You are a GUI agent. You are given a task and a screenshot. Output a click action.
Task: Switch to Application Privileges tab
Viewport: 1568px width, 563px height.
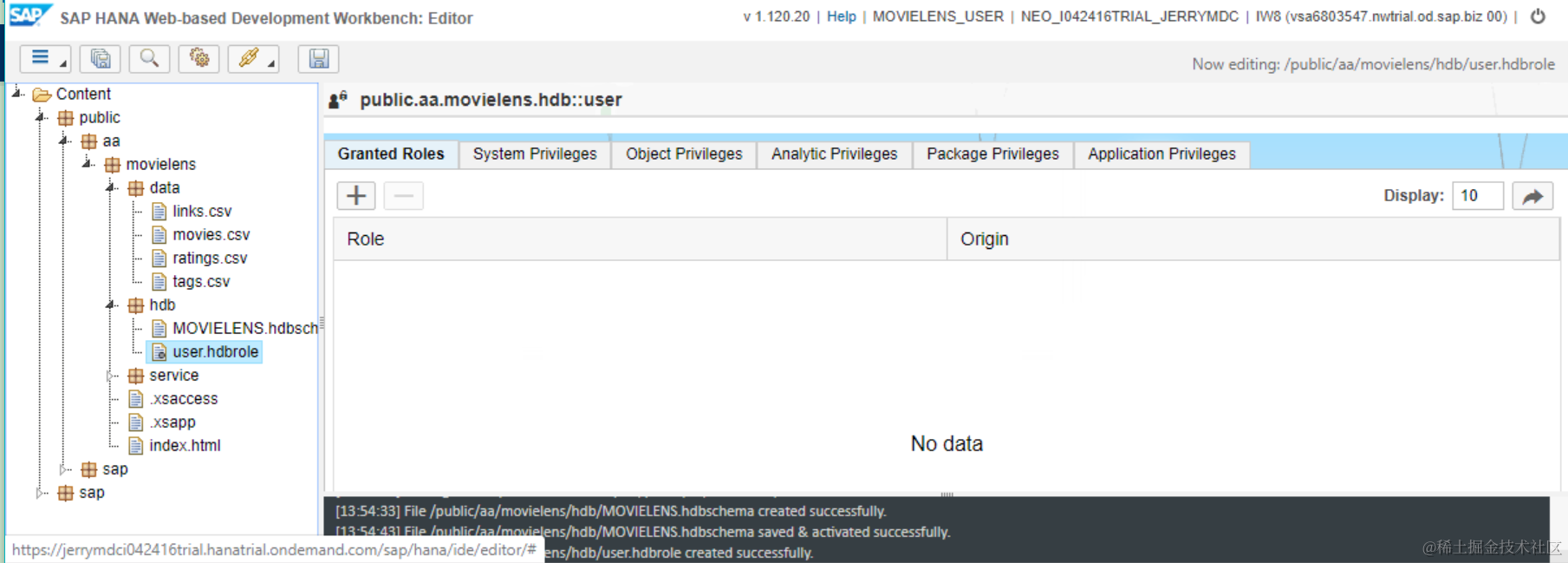coord(1161,154)
